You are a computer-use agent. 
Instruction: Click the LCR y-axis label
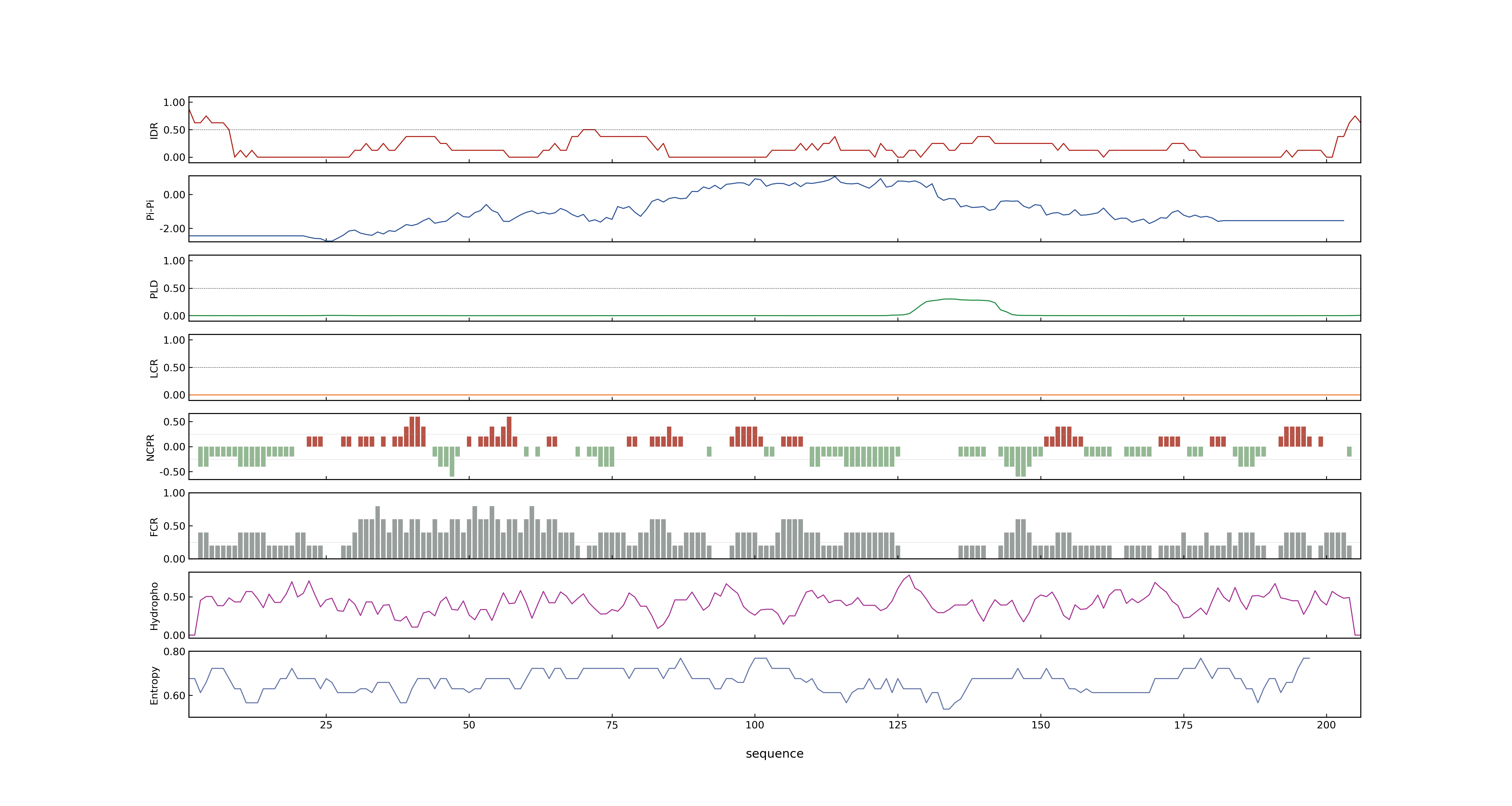pos(154,368)
